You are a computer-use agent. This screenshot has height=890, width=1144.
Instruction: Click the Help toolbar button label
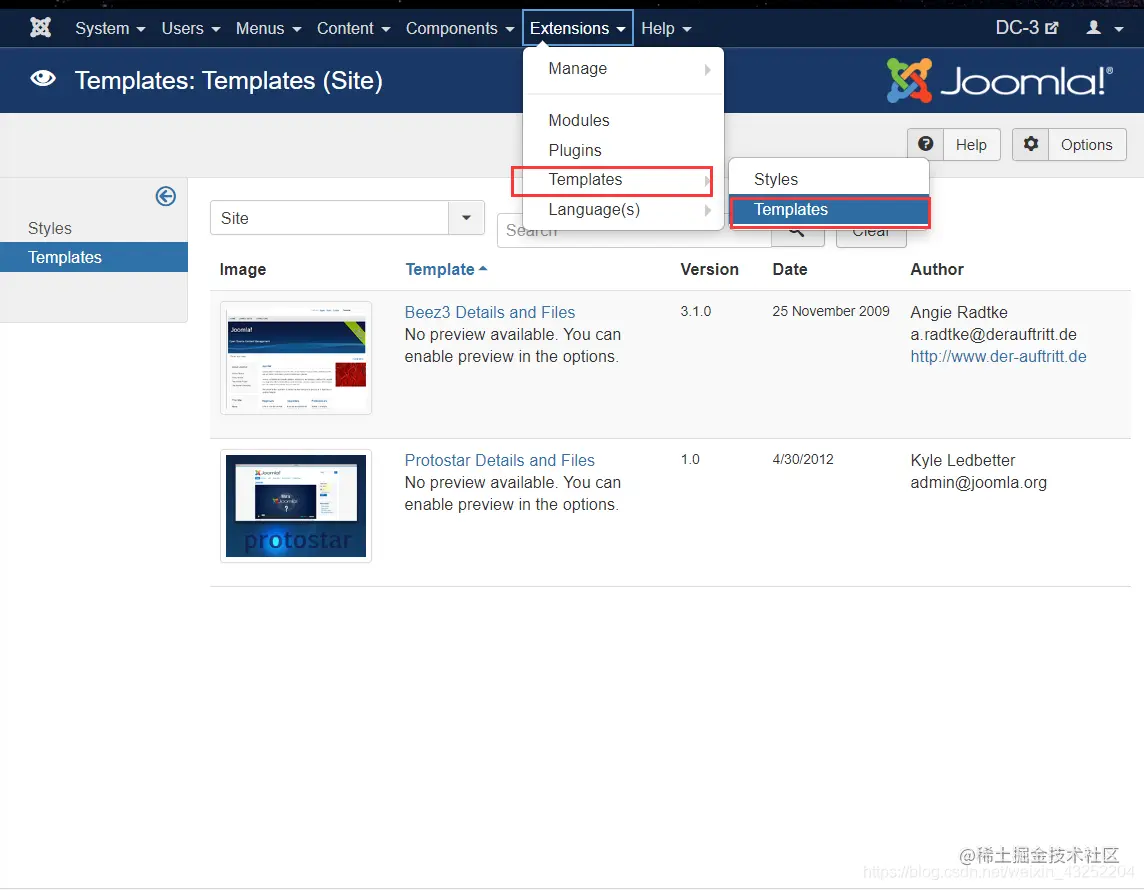click(x=971, y=144)
